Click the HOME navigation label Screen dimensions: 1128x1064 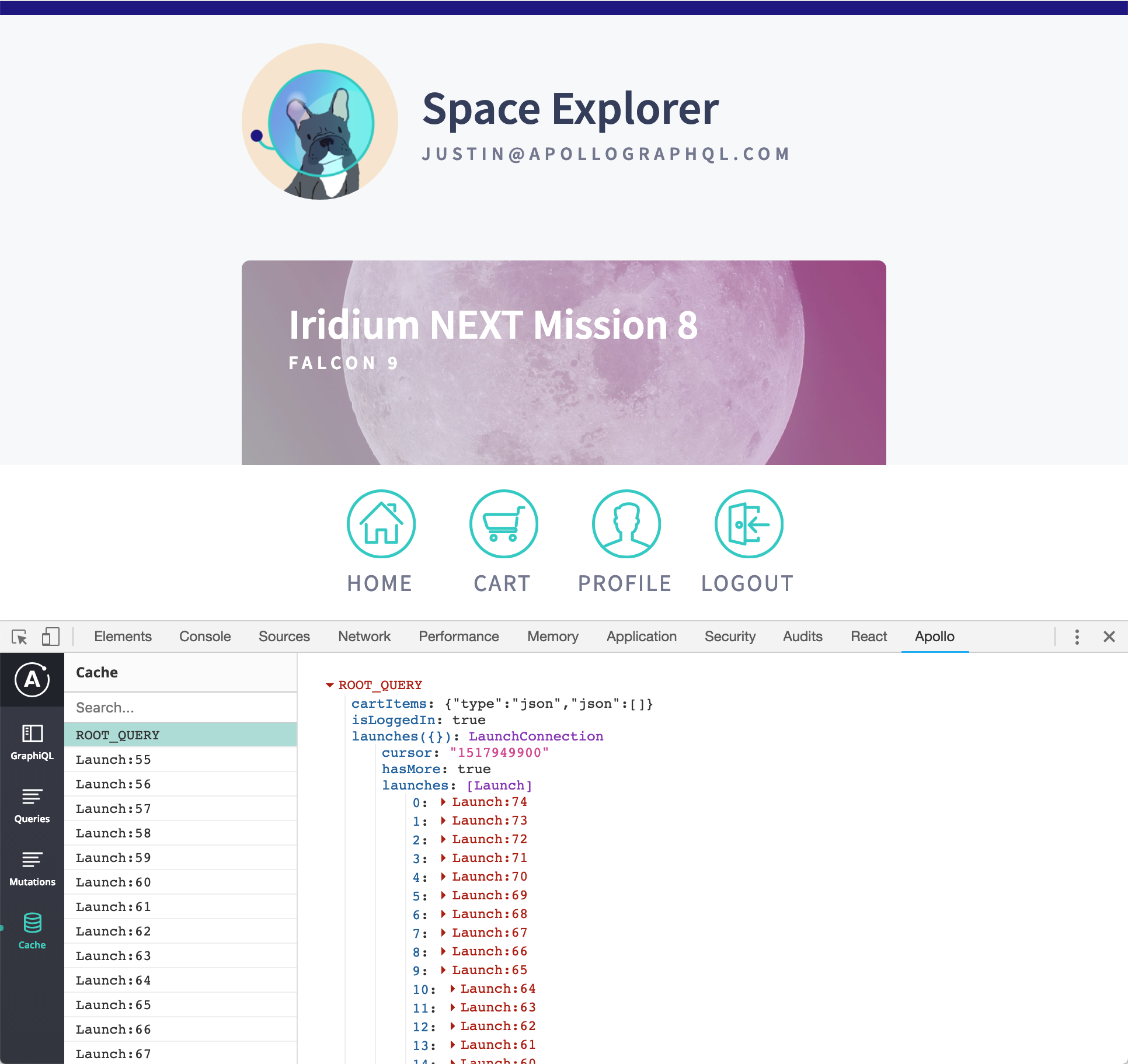coord(380,583)
